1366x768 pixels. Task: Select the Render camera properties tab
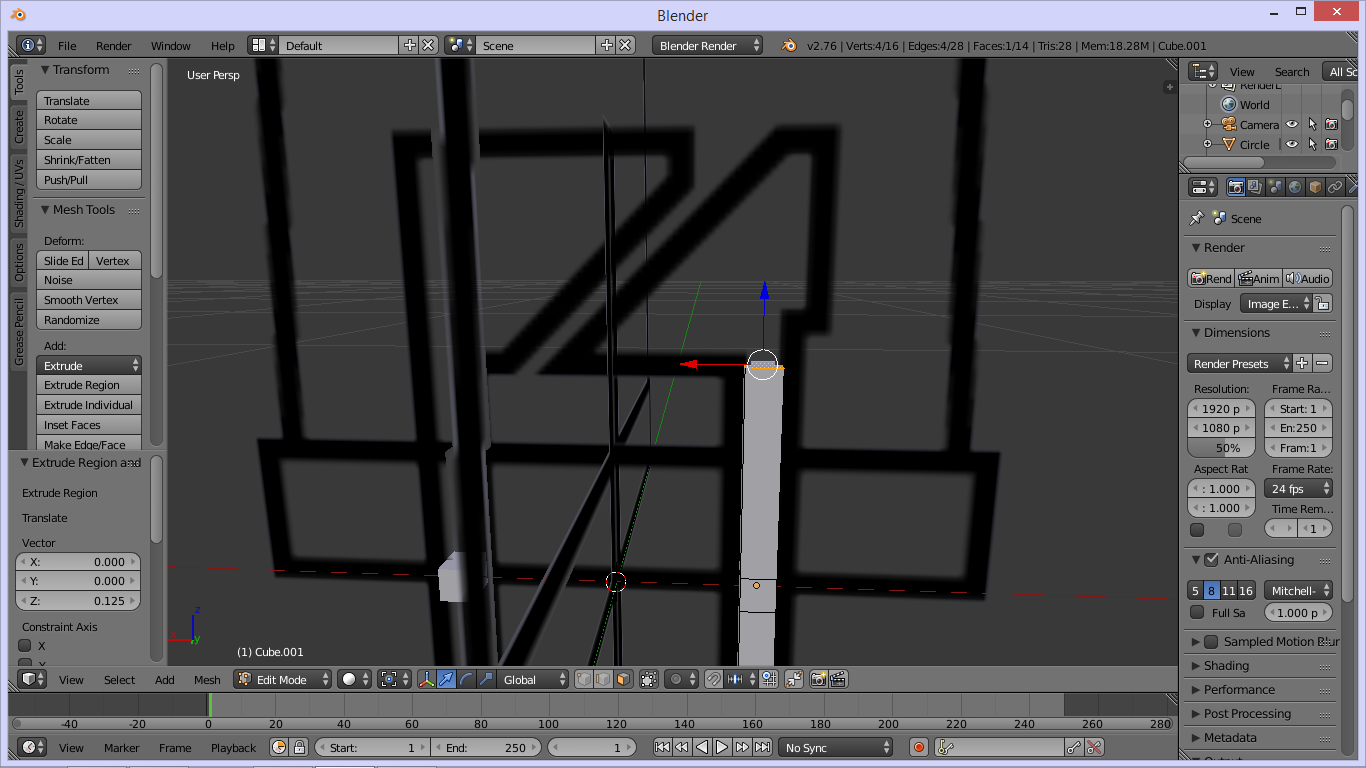tap(1236, 187)
